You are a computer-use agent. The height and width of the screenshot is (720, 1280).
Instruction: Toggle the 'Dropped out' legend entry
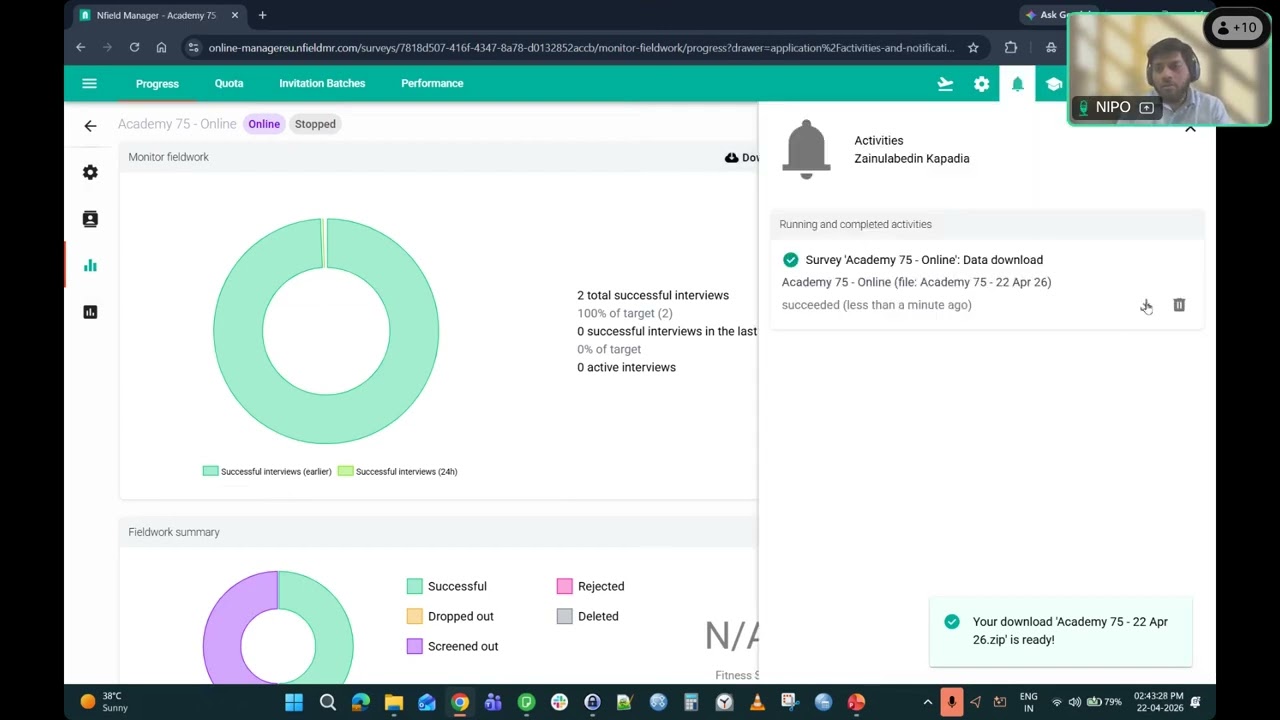coord(452,616)
